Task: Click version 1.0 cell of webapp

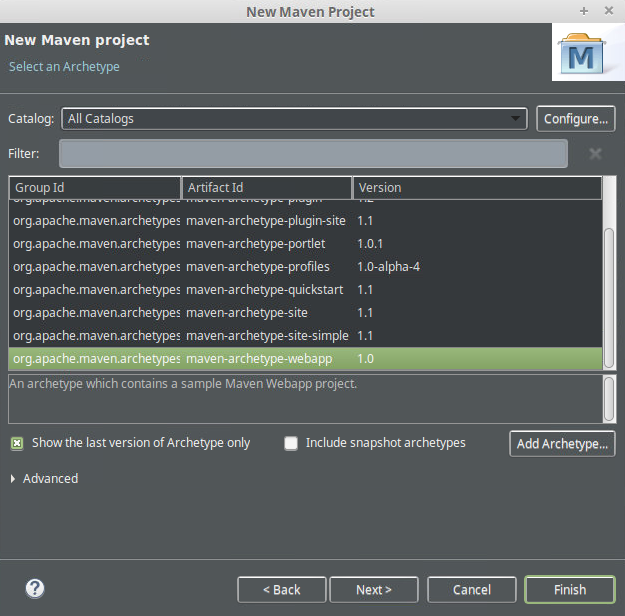Action: 365,359
